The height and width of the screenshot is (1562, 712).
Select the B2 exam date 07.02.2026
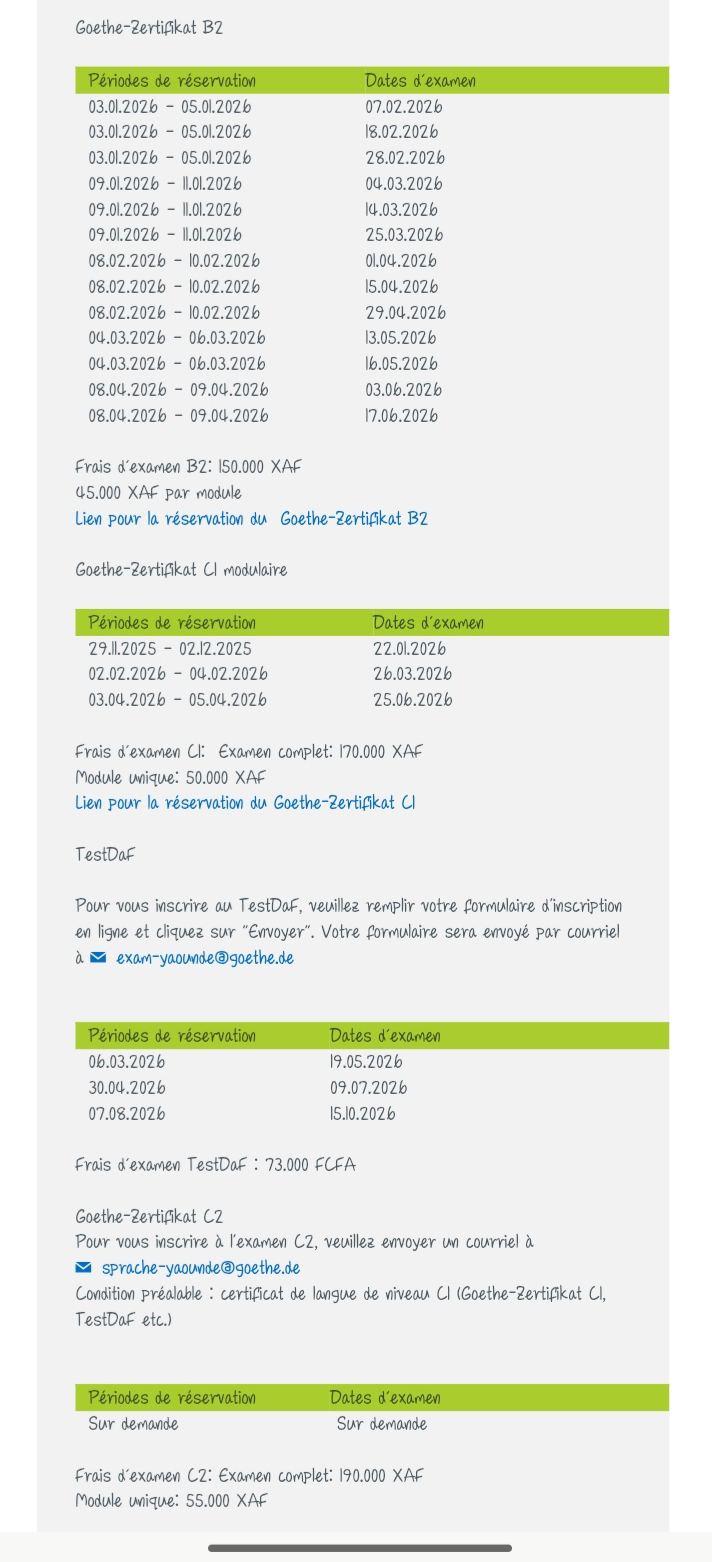pos(403,107)
